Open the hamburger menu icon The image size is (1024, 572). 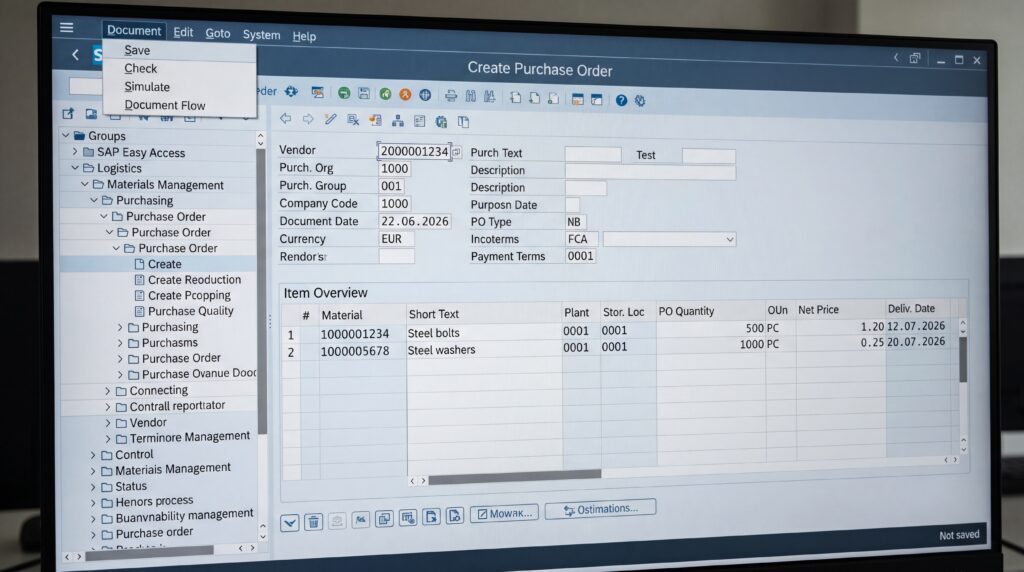pos(67,27)
